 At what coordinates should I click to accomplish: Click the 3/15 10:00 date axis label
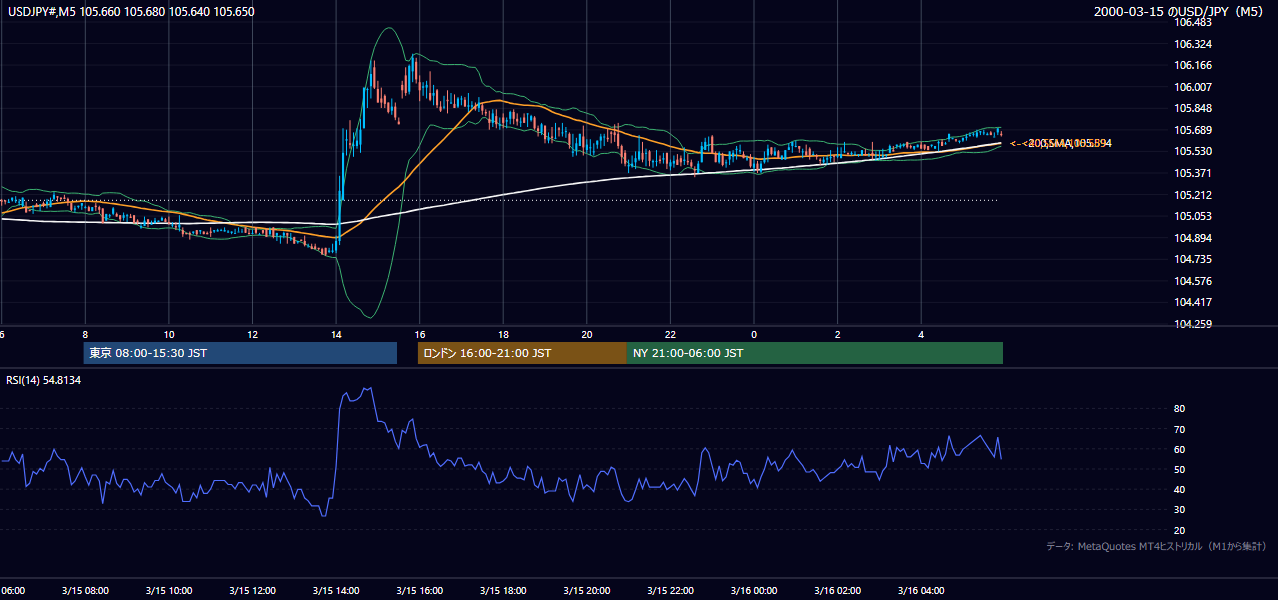coord(168,591)
